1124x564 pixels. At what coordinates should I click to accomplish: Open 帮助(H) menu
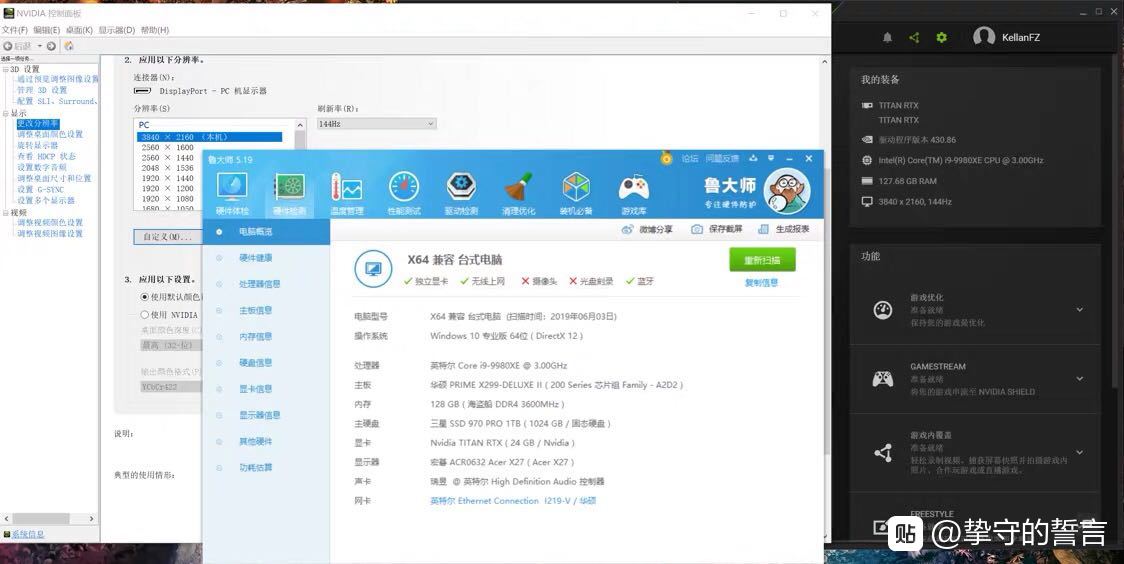point(155,30)
